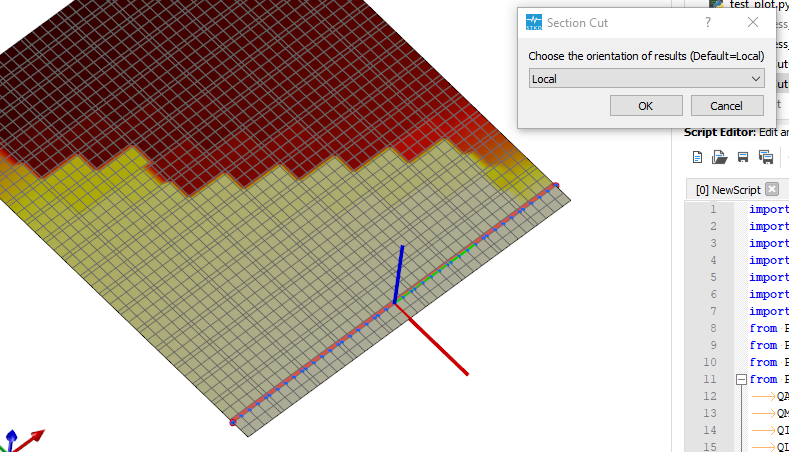
Task: Close the NewScript tab
Action: click(772, 189)
